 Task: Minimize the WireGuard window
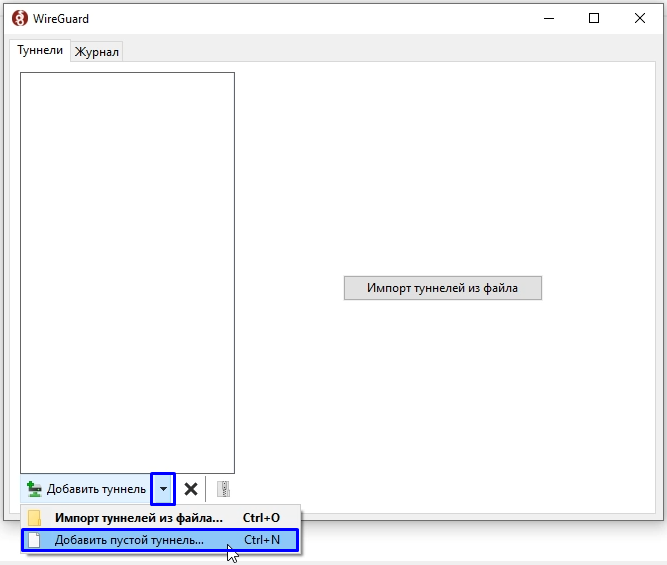pos(548,18)
